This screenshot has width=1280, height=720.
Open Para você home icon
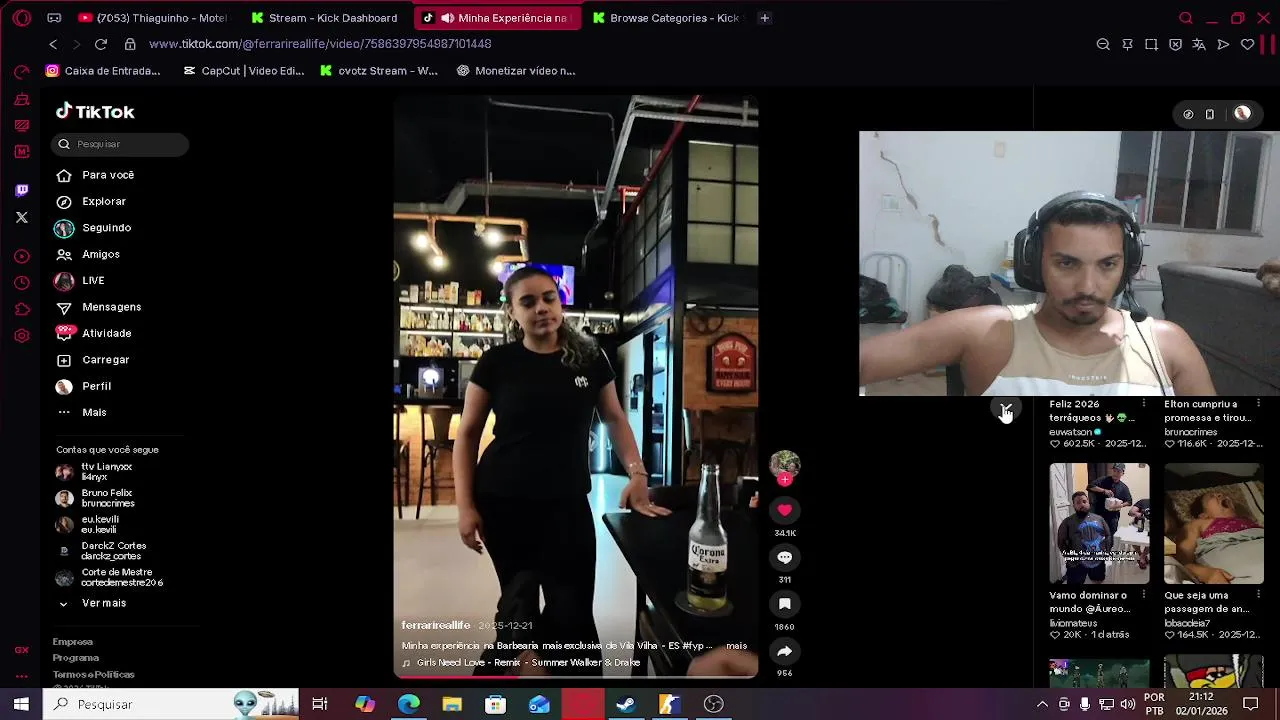tap(64, 175)
